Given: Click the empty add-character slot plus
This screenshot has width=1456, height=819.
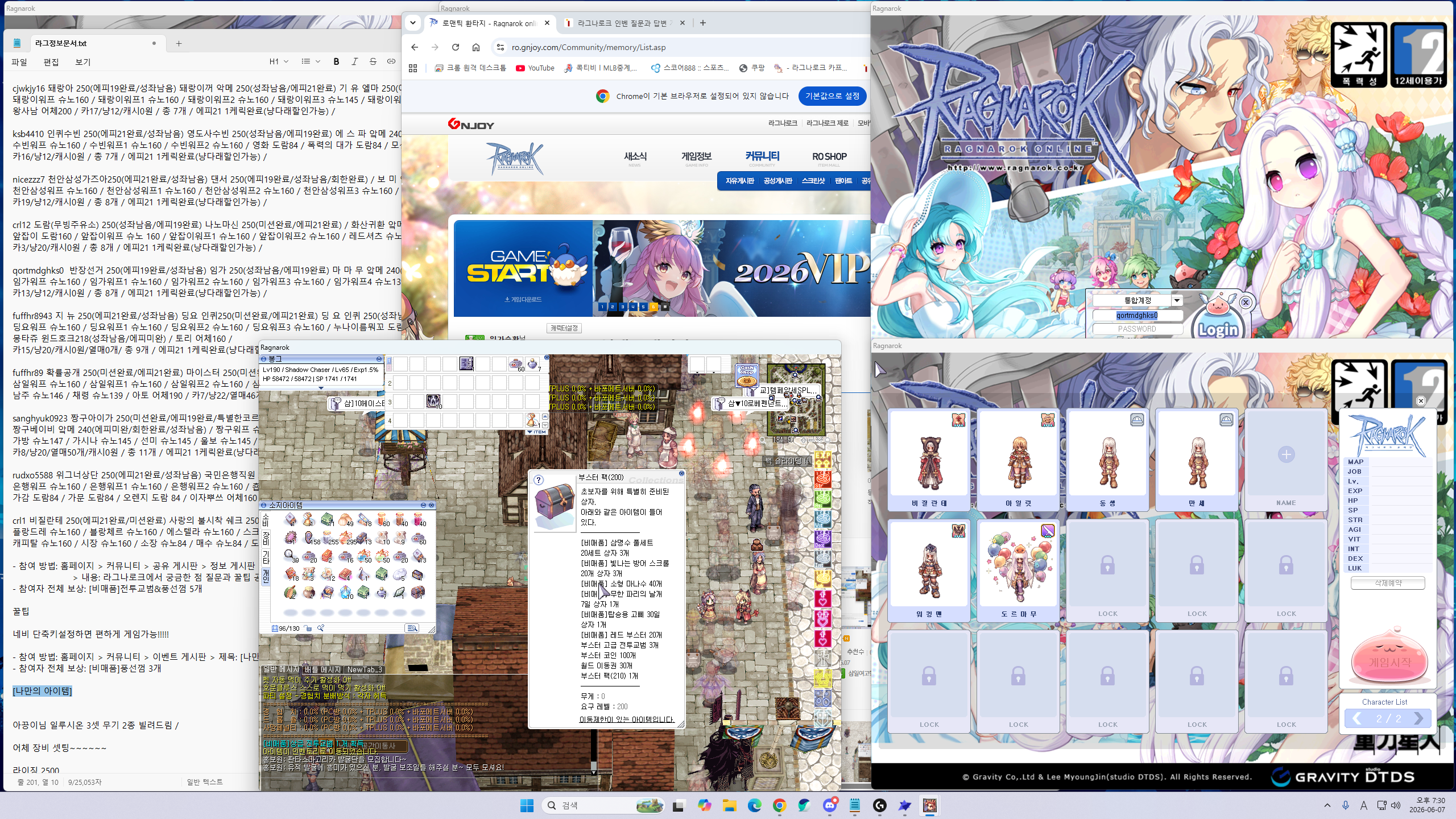Looking at the screenshot, I should click(1286, 454).
